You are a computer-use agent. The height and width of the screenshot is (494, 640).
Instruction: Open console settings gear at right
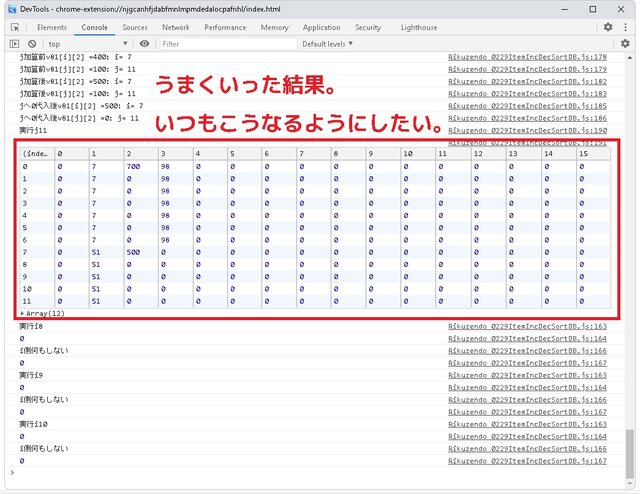(625, 43)
